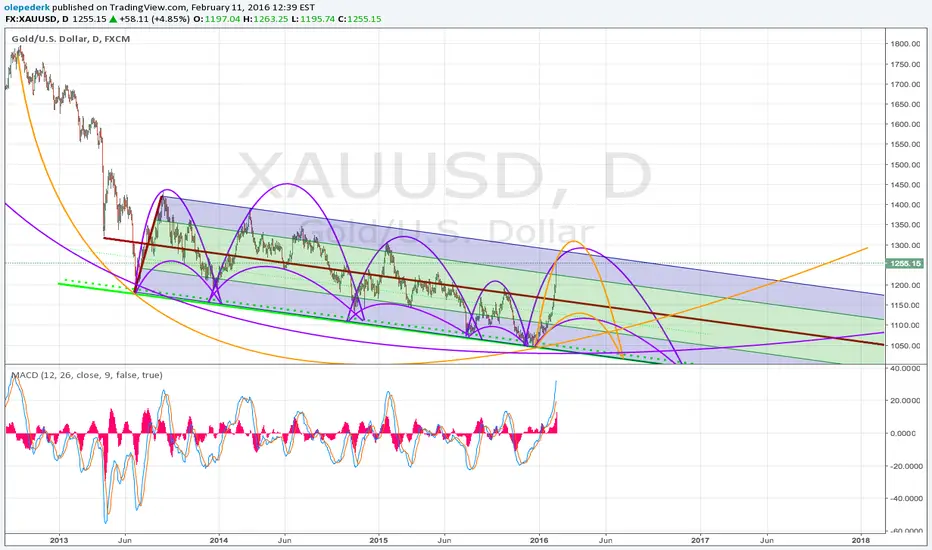The width and height of the screenshot is (932, 550).
Task: Select the FX:XAUUSD, D symbol text
Action: (37, 19)
